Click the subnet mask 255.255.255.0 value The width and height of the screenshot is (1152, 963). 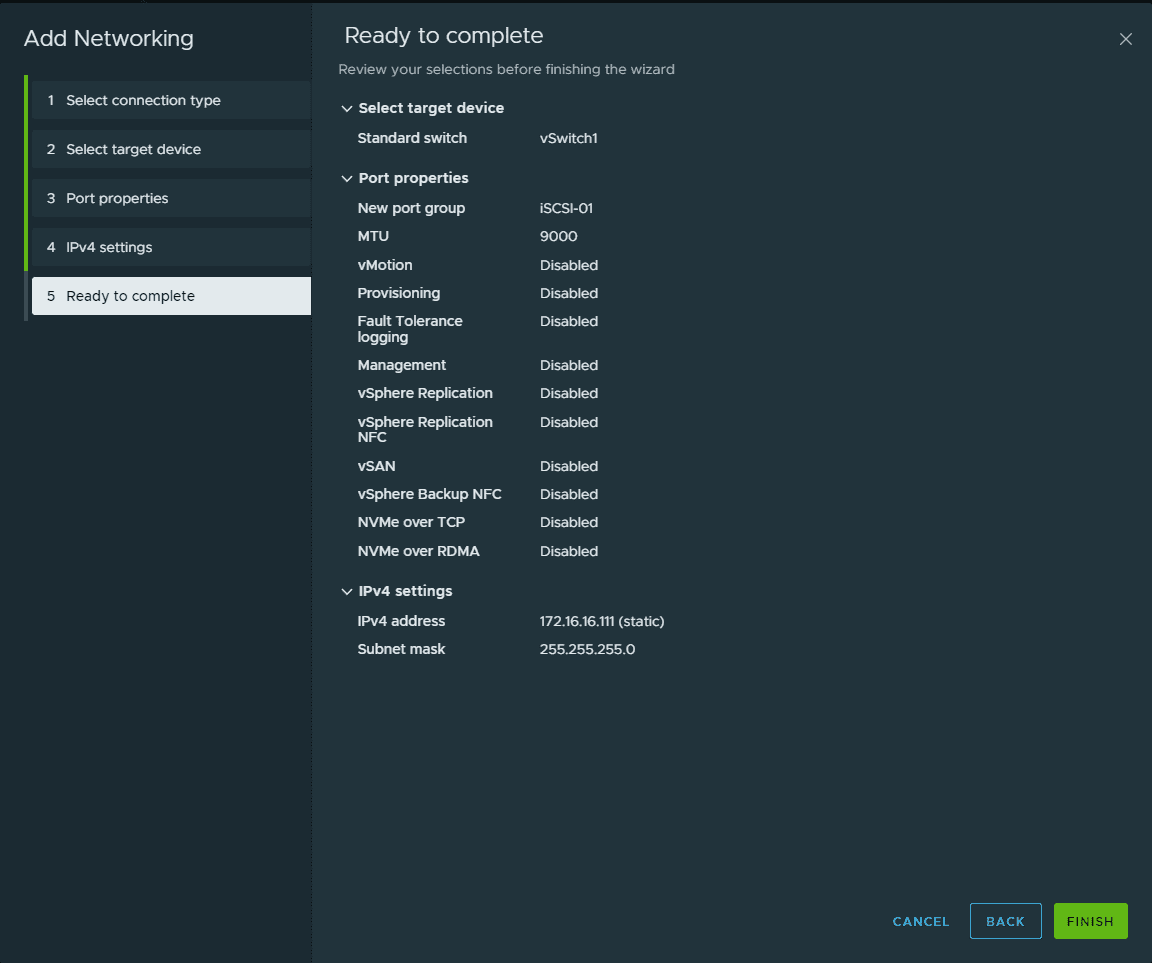coord(587,649)
